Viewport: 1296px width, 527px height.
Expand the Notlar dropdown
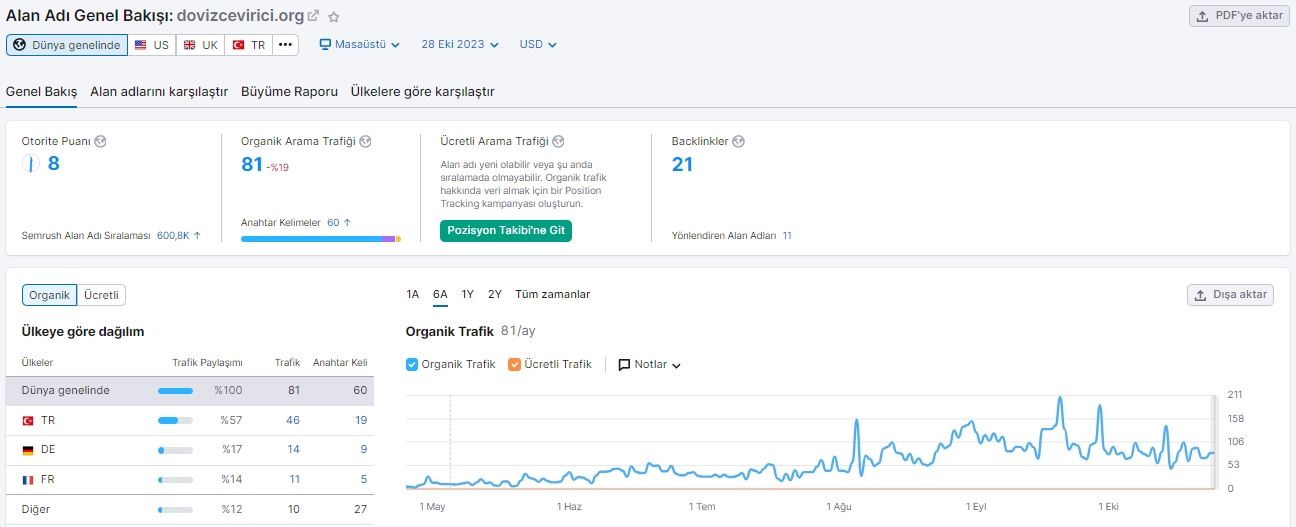pyautogui.click(x=650, y=365)
